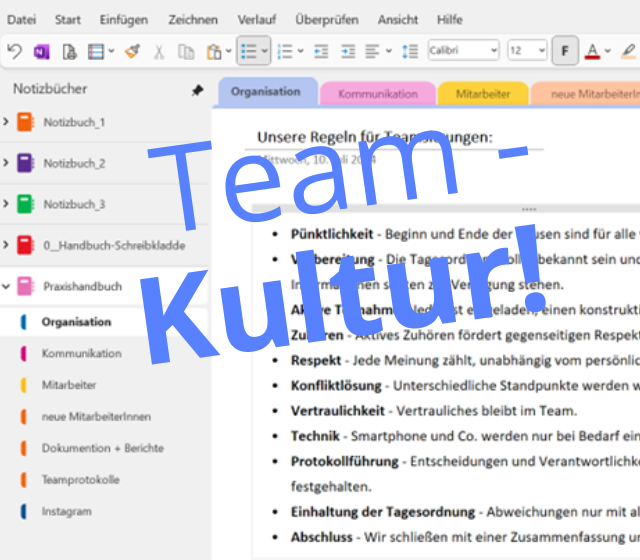Switch to the Organisation section tab
This screenshot has width=640, height=560.
[268, 92]
